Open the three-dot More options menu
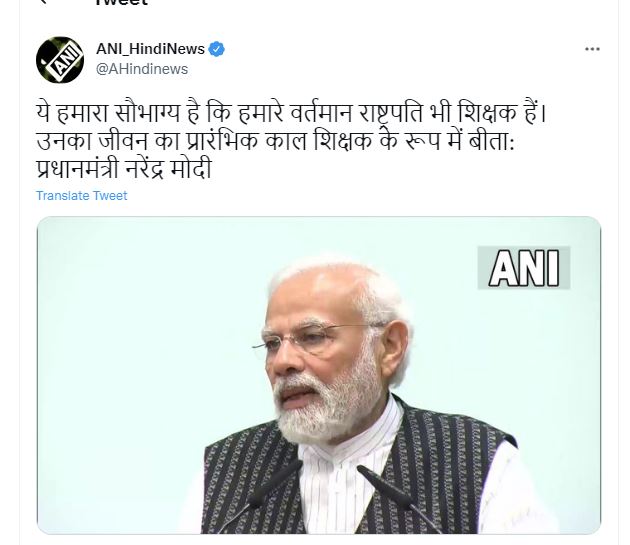The image size is (630, 545). click(592, 49)
